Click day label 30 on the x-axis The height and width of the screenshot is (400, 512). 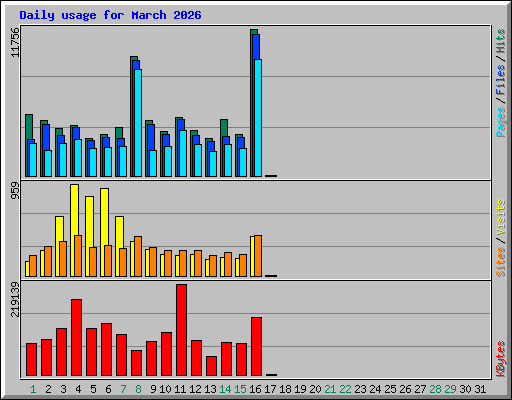pos(465,389)
